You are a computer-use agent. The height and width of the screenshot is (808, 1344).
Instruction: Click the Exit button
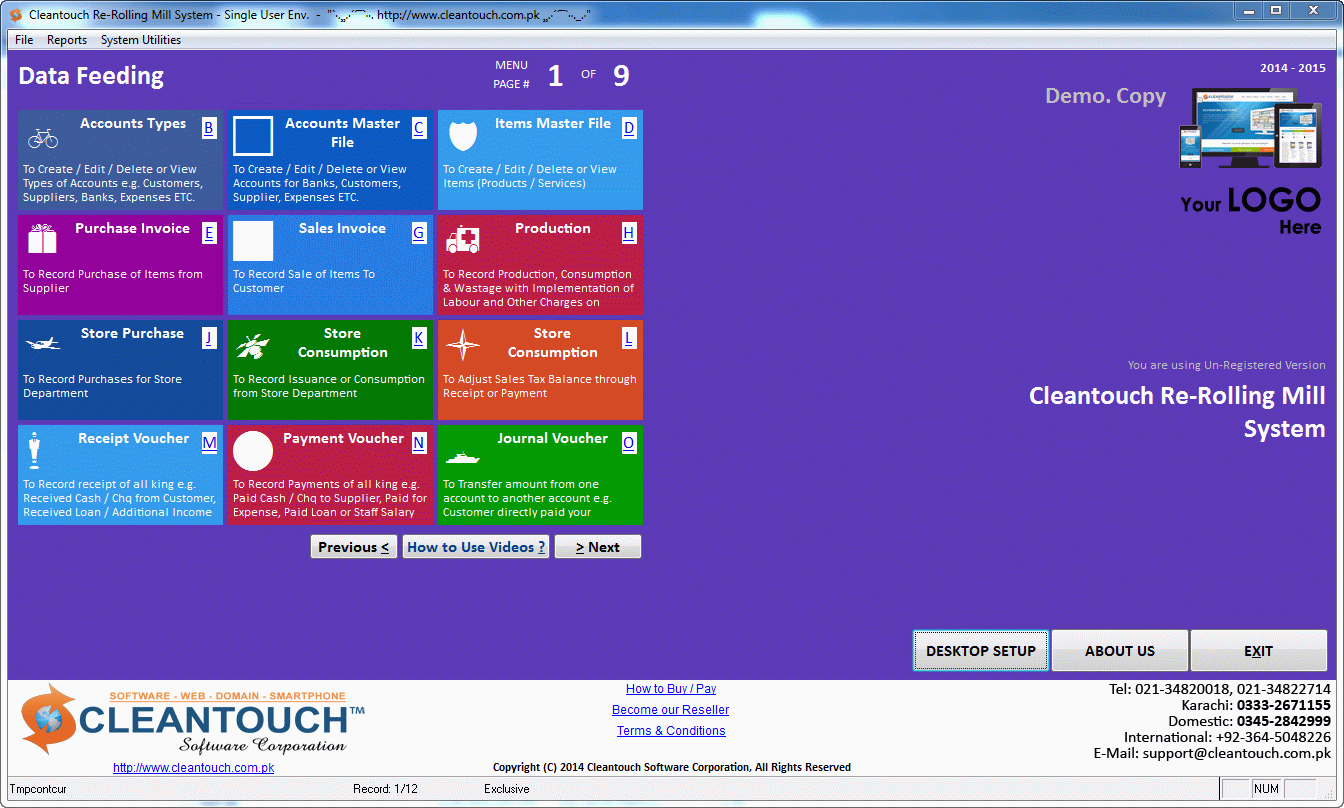1258,651
